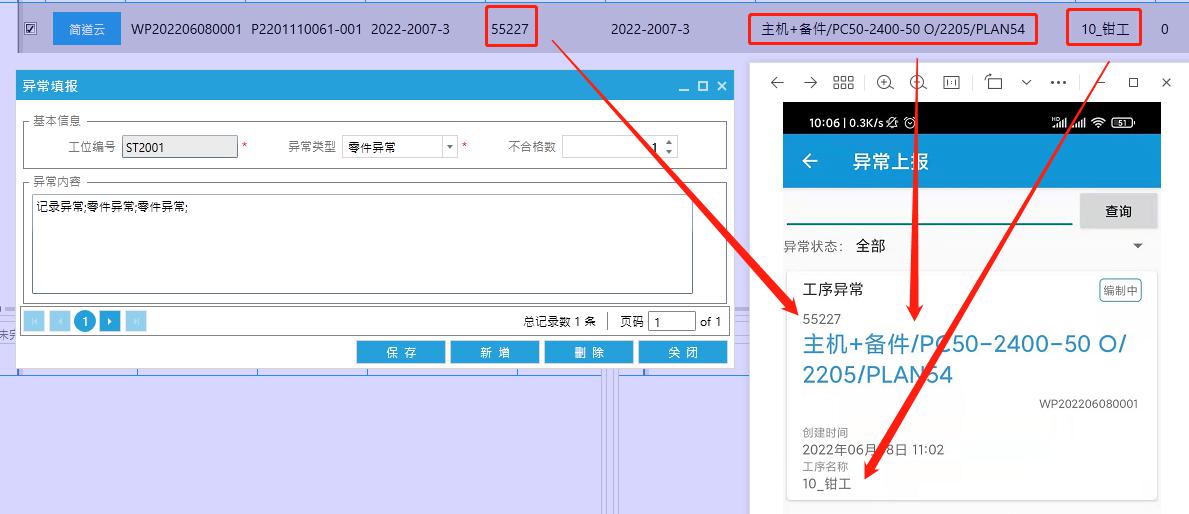Click the viewer's back arrow icon

point(777,83)
